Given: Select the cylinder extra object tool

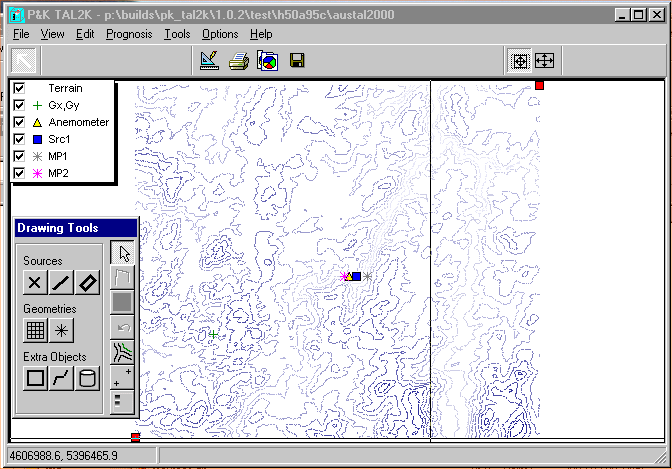Looking at the screenshot, I should (x=87, y=378).
